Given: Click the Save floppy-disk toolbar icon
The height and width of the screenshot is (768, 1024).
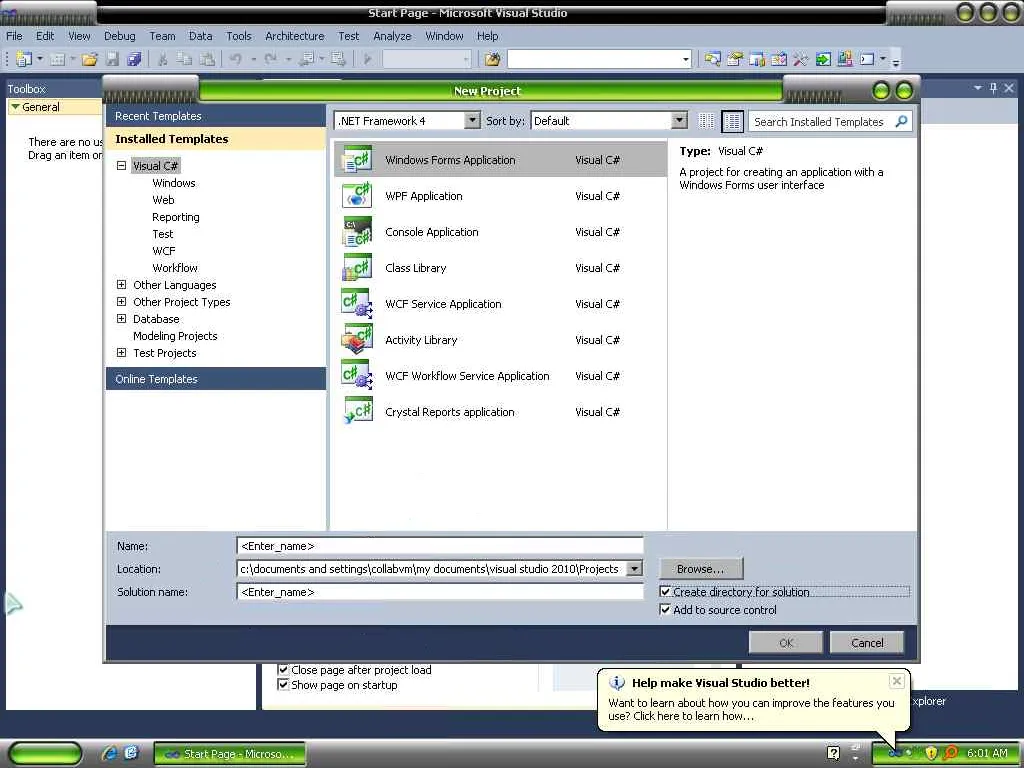Looking at the screenshot, I should [x=112, y=59].
